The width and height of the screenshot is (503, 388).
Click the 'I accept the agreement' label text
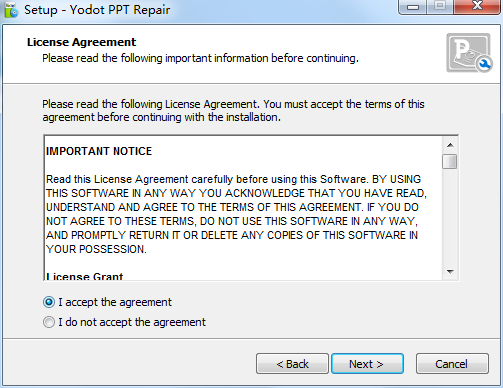115,302
